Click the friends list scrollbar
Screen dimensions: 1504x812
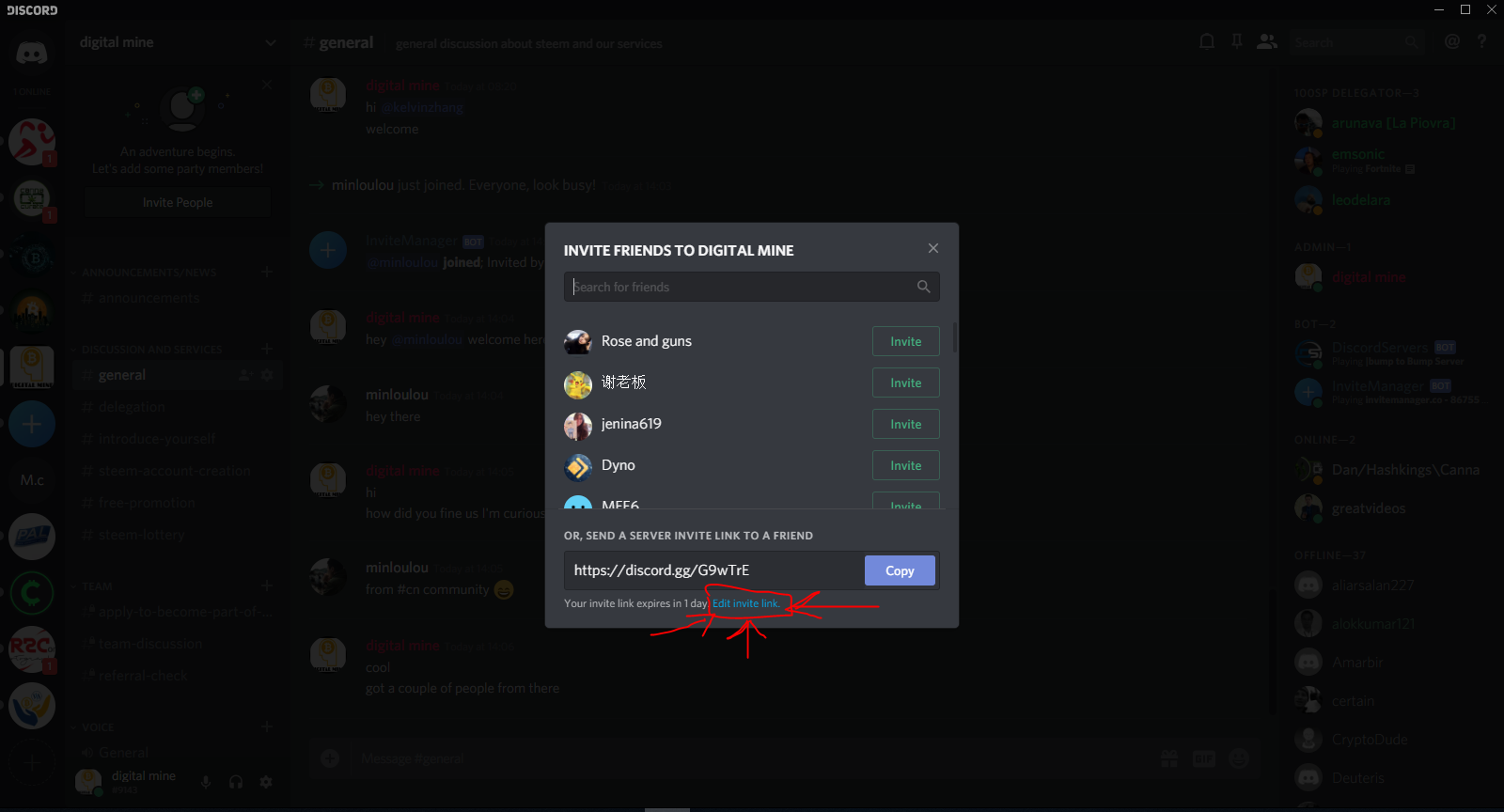coord(955,336)
